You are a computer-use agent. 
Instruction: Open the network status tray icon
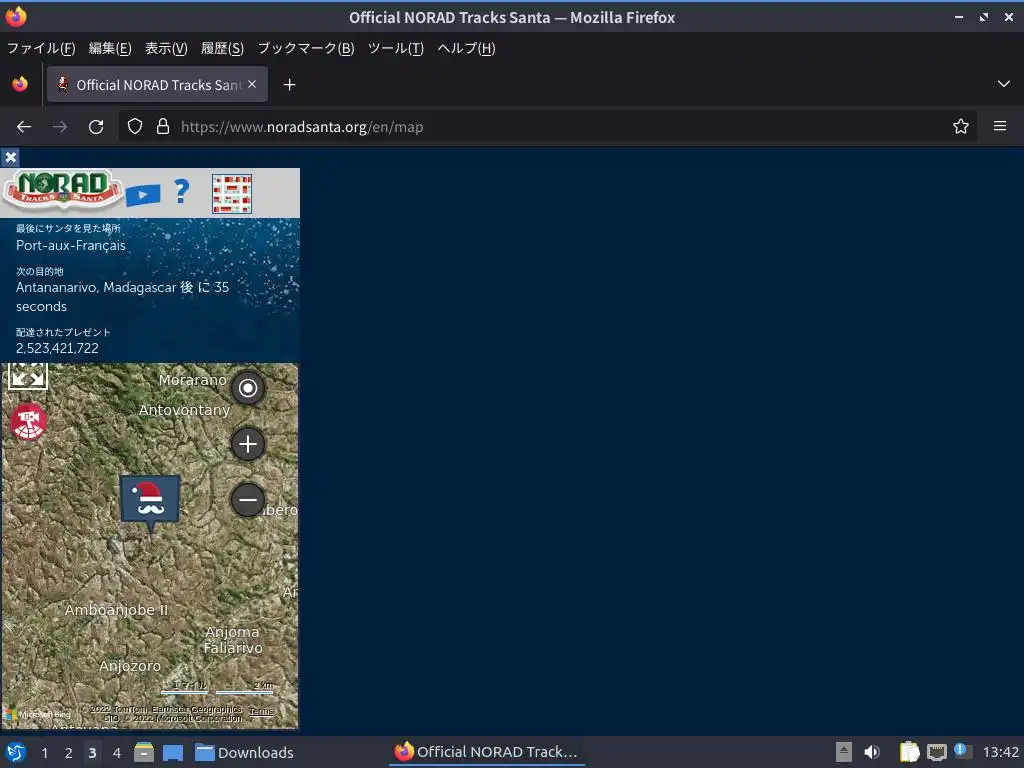point(936,752)
